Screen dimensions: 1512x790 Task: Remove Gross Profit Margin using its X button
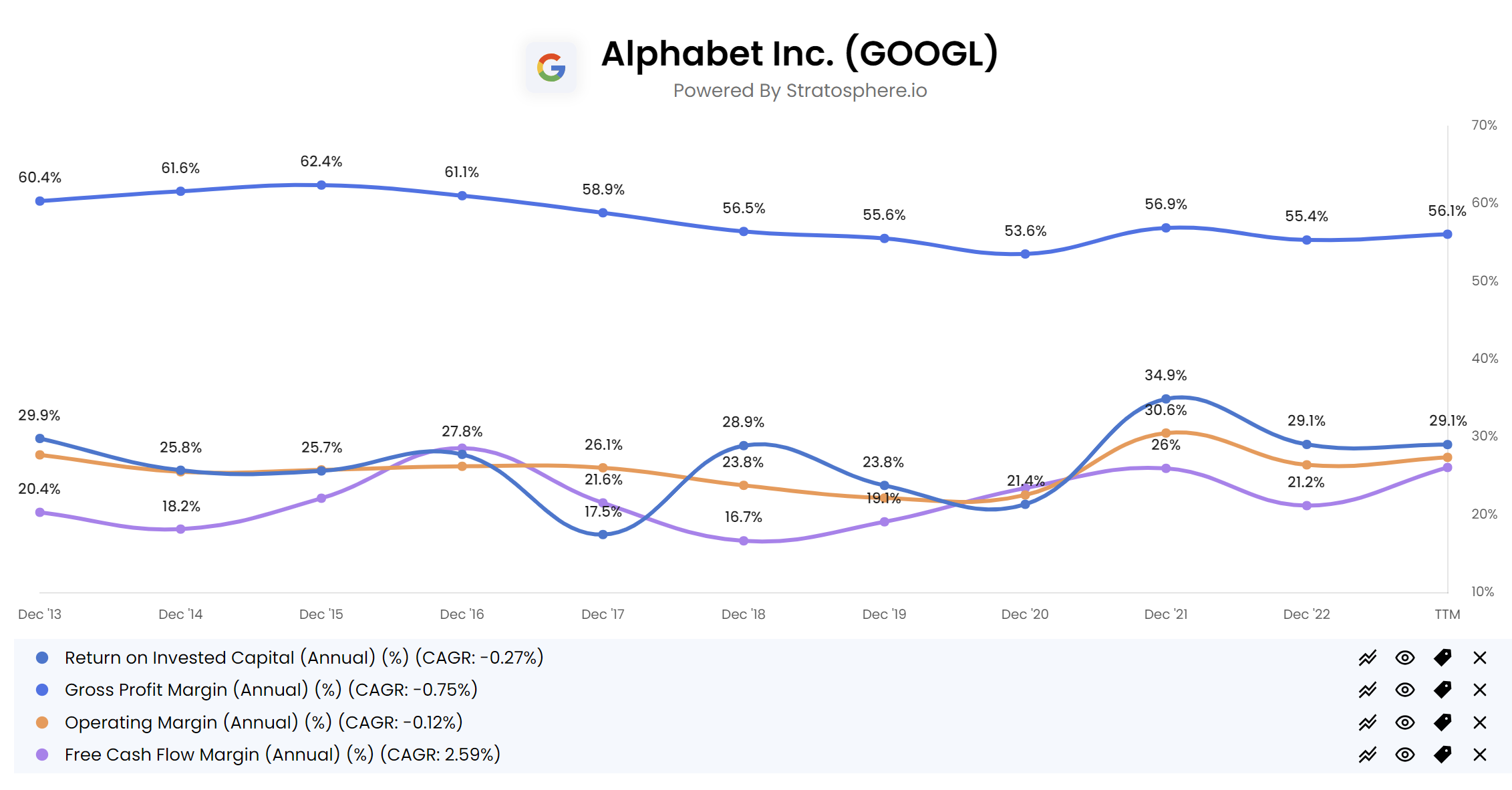pyautogui.click(x=1481, y=690)
